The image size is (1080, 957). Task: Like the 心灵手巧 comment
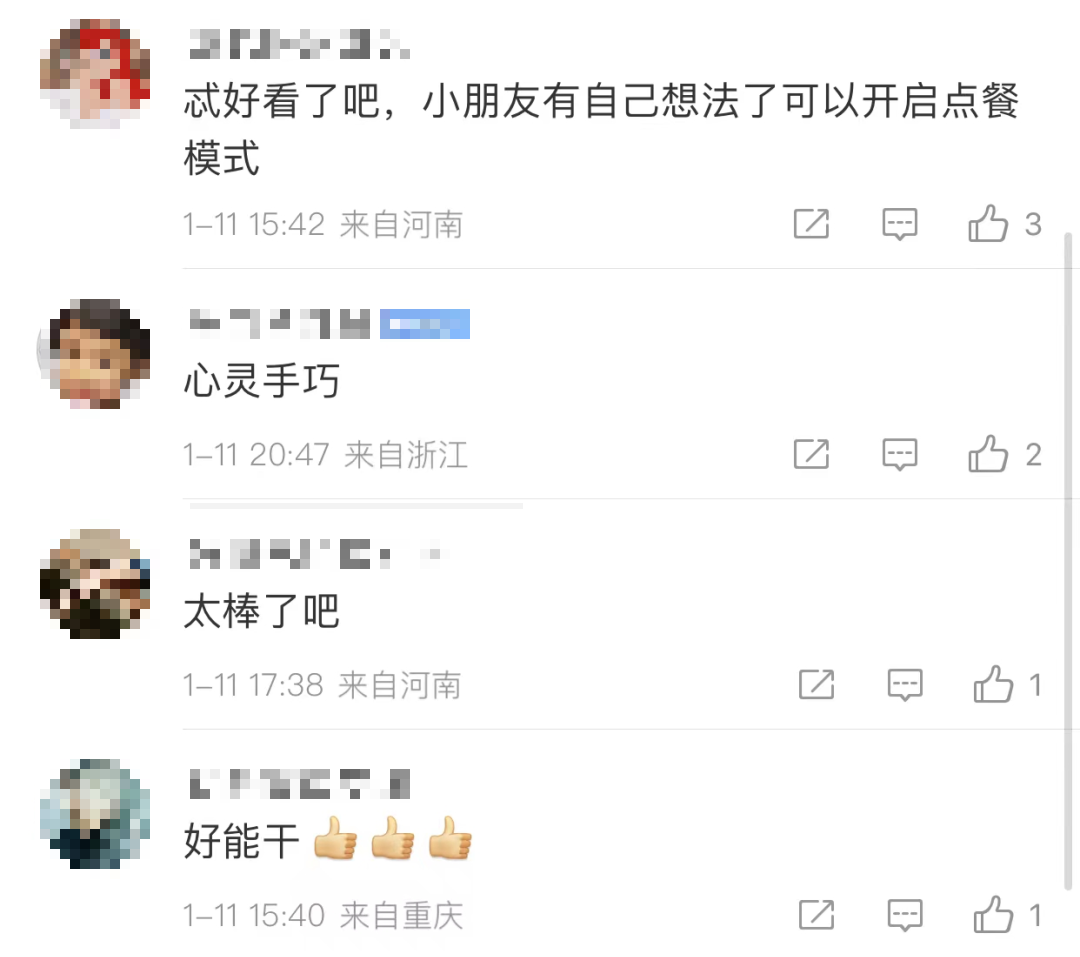988,453
